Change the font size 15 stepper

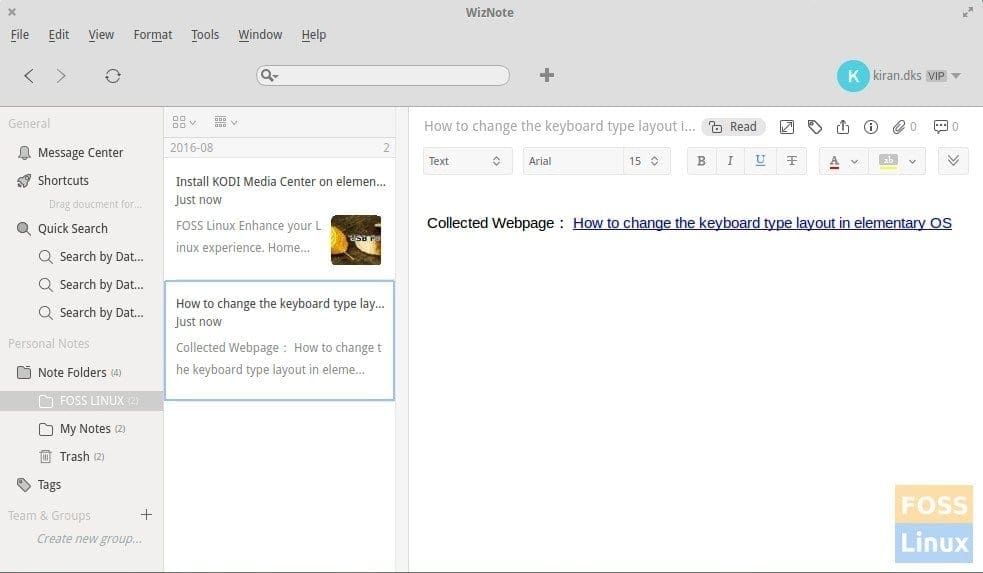click(647, 161)
